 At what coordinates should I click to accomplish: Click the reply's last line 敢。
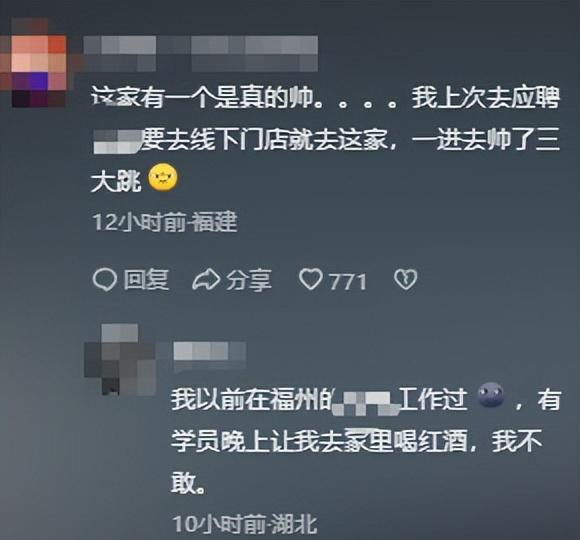coord(188,483)
